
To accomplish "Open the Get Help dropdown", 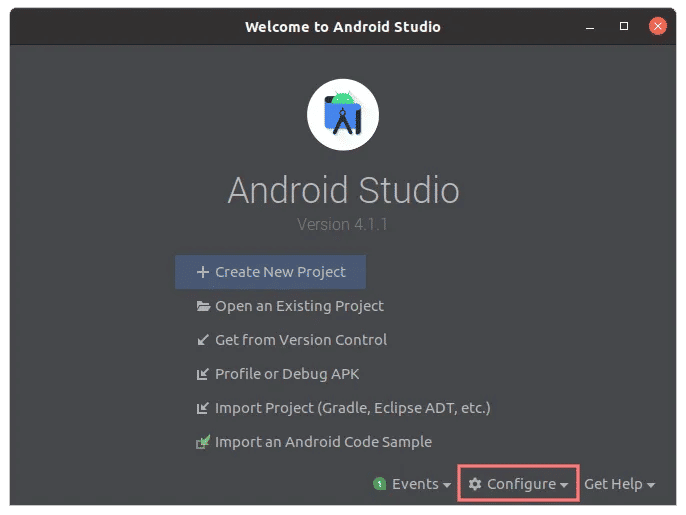I will click(x=620, y=484).
